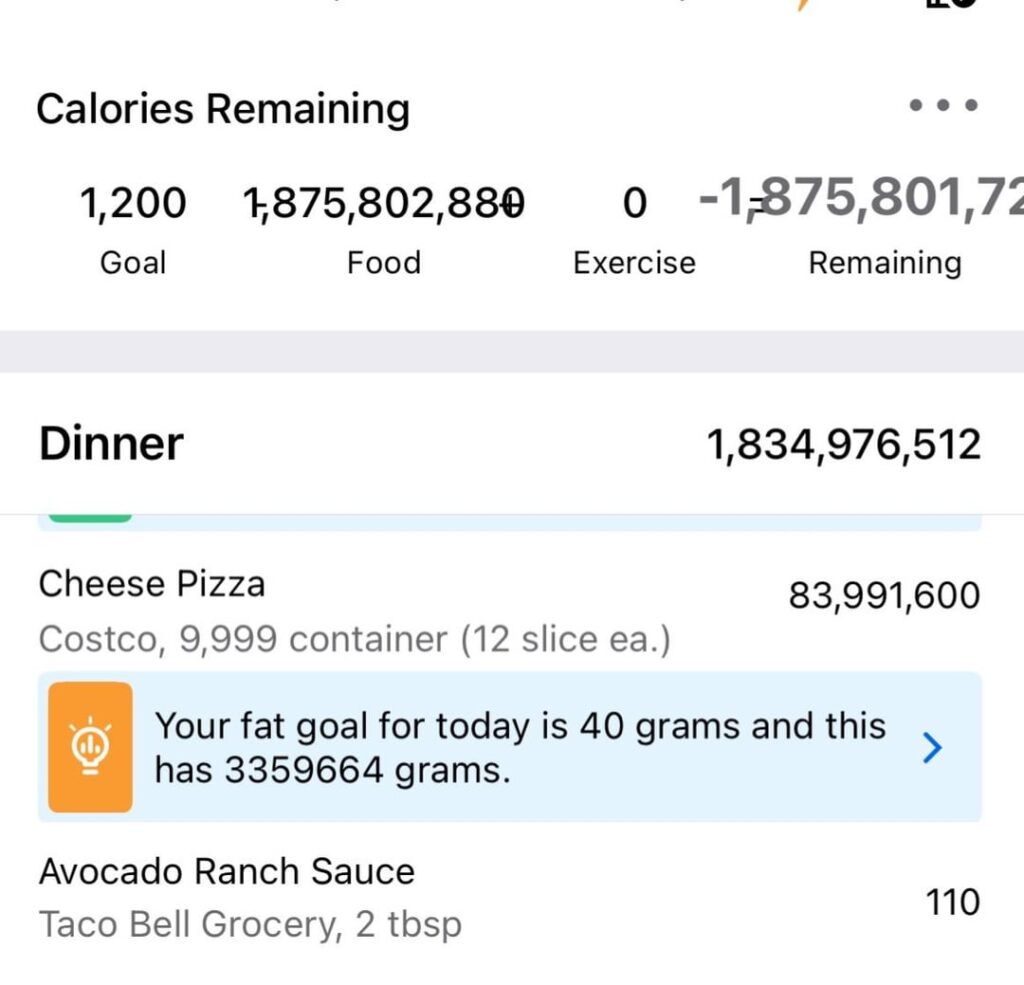
Task: Open the Avocado Ranch Sauce entry
Action: coord(227,871)
